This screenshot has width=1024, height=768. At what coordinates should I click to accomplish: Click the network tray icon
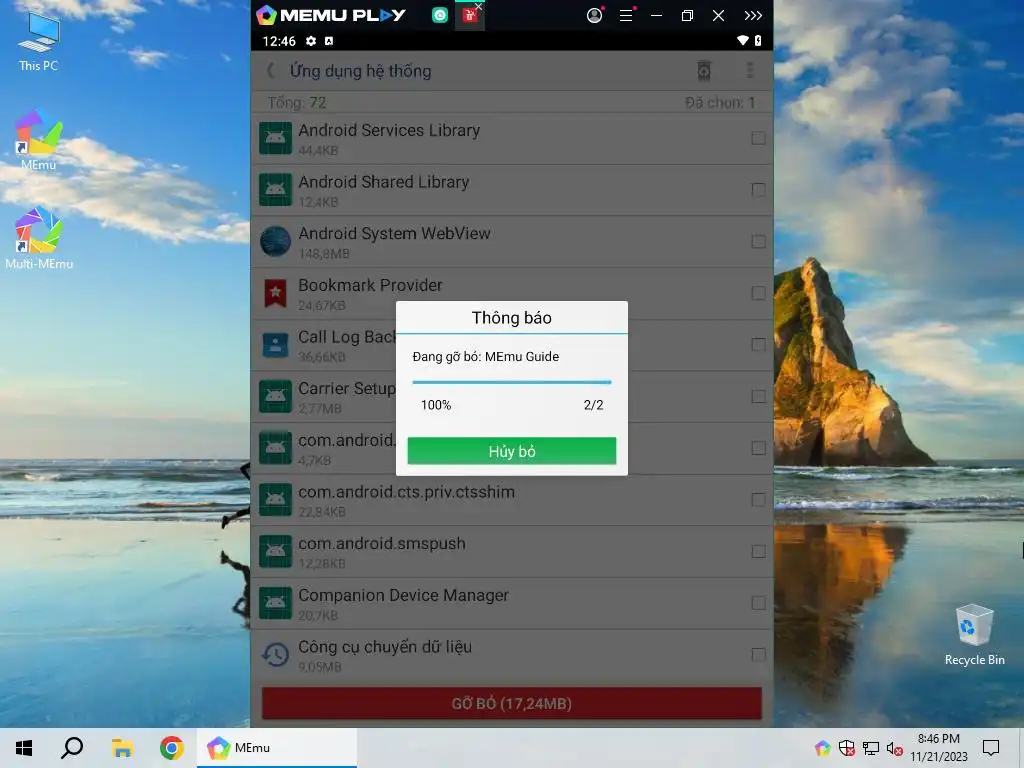pyautogui.click(x=871, y=748)
